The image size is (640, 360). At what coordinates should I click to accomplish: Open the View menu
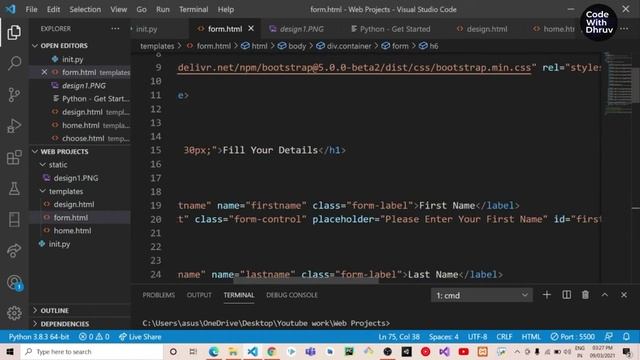(x=118, y=9)
